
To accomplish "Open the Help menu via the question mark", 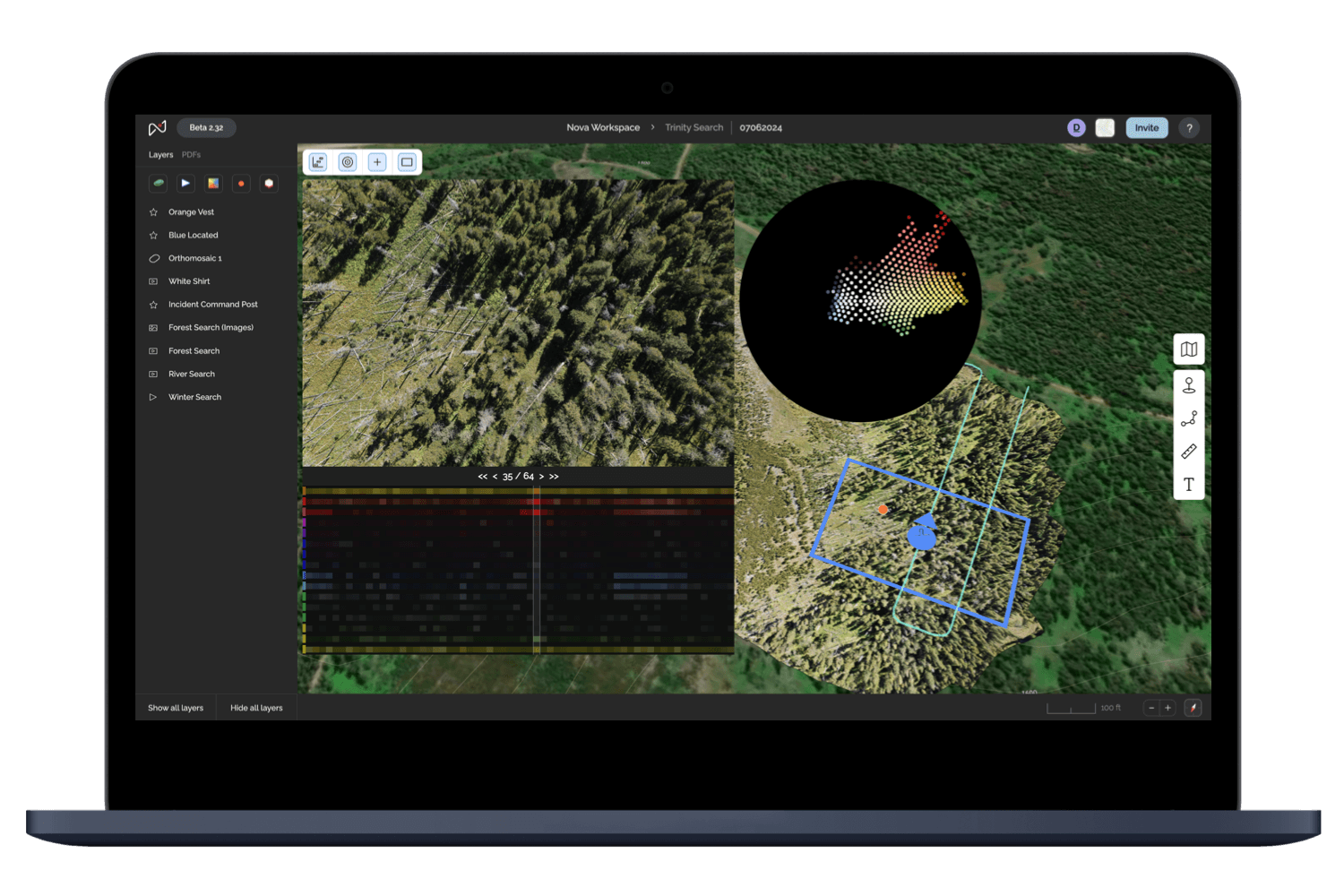I will (1189, 127).
